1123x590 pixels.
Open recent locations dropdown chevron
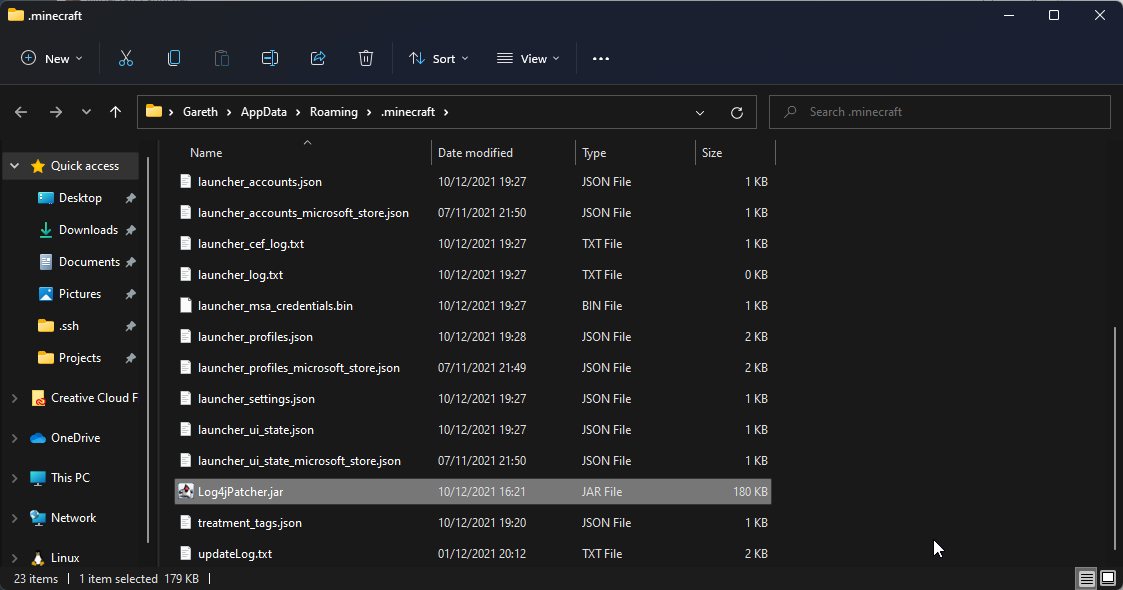pos(86,112)
